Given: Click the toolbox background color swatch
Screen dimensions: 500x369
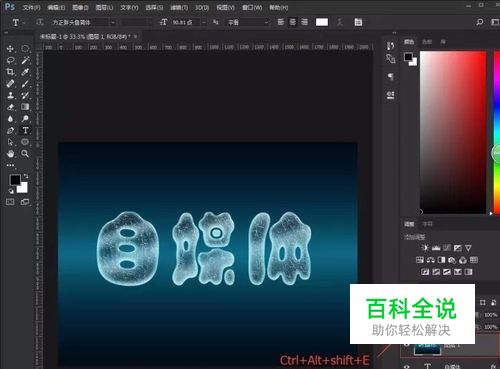Looking at the screenshot, I should click(23, 189).
